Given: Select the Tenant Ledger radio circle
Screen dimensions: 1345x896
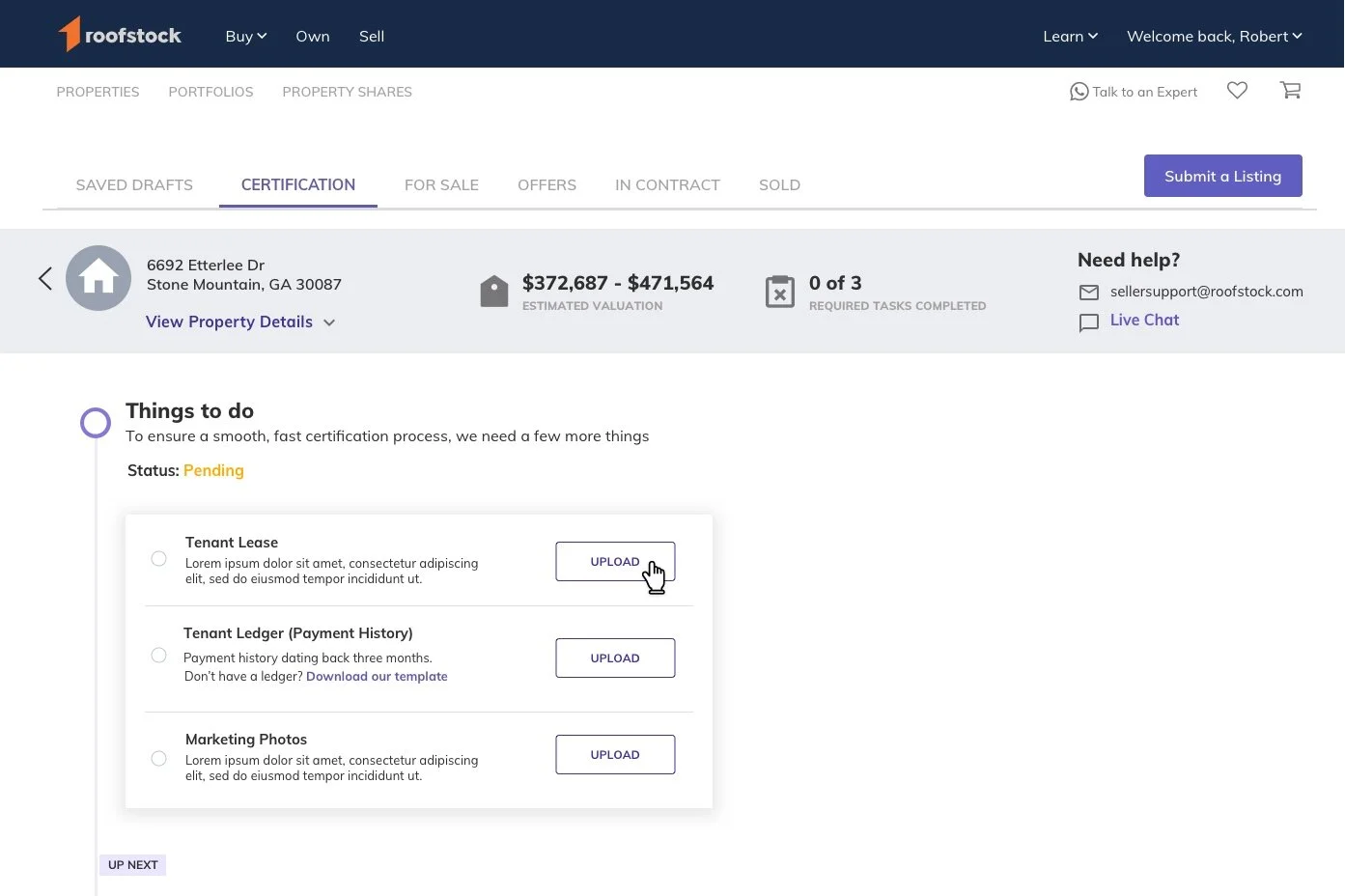Looking at the screenshot, I should (x=159, y=656).
